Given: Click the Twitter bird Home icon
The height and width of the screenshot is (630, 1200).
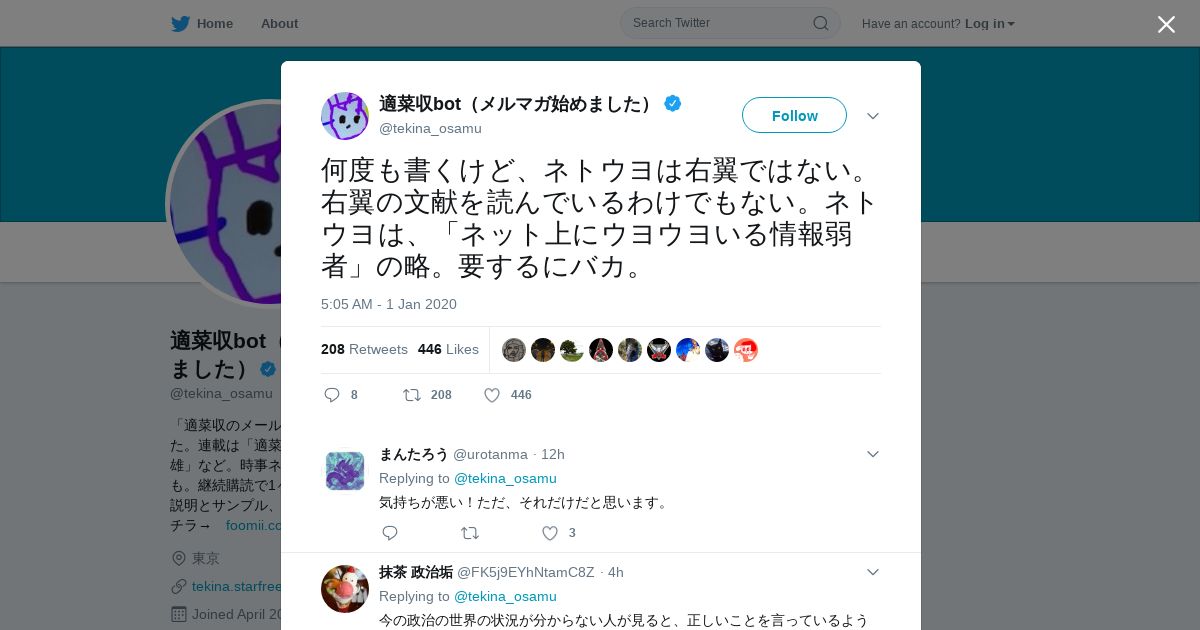Looking at the screenshot, I should click(180, 23).
